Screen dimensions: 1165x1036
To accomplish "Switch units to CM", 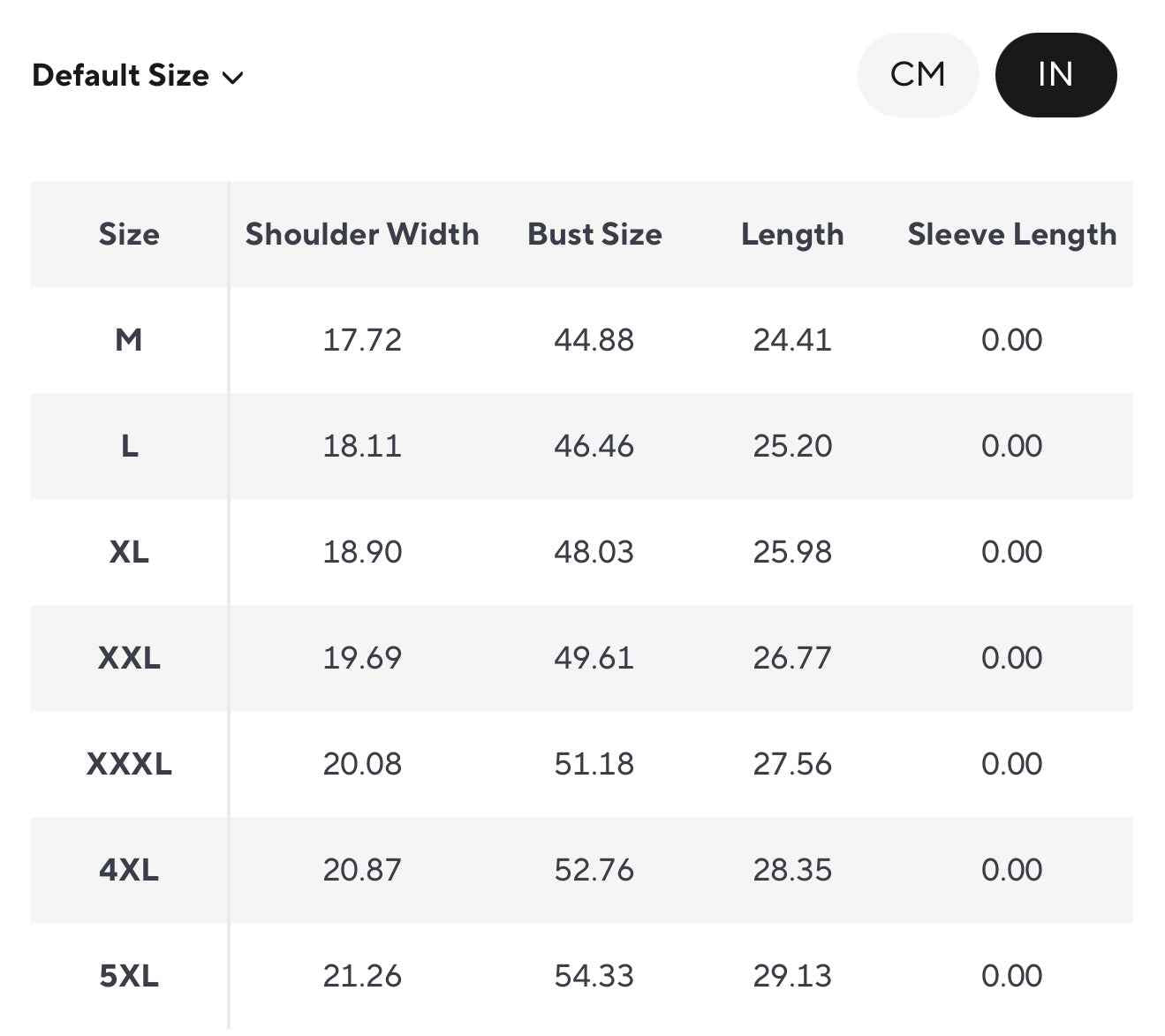I will pyautogui.click(x=918, y=75).
